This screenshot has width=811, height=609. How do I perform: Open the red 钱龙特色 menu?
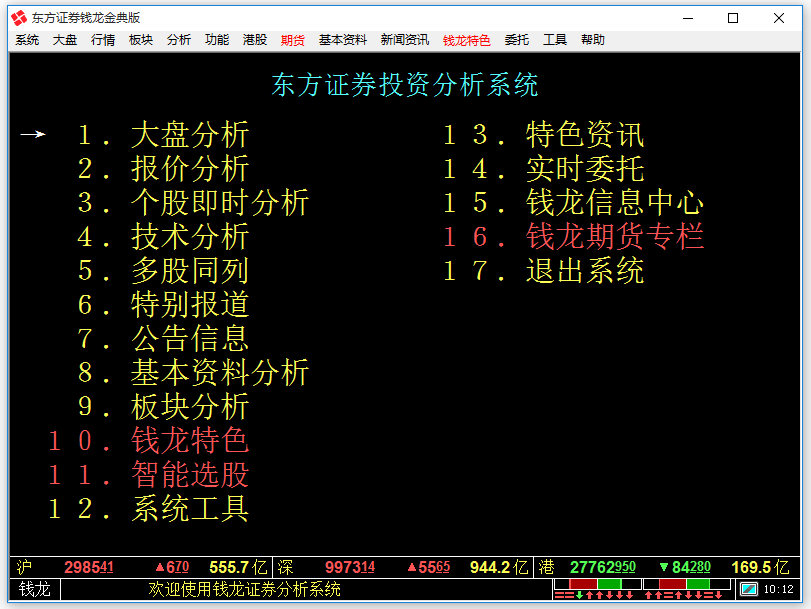point(467,40)
